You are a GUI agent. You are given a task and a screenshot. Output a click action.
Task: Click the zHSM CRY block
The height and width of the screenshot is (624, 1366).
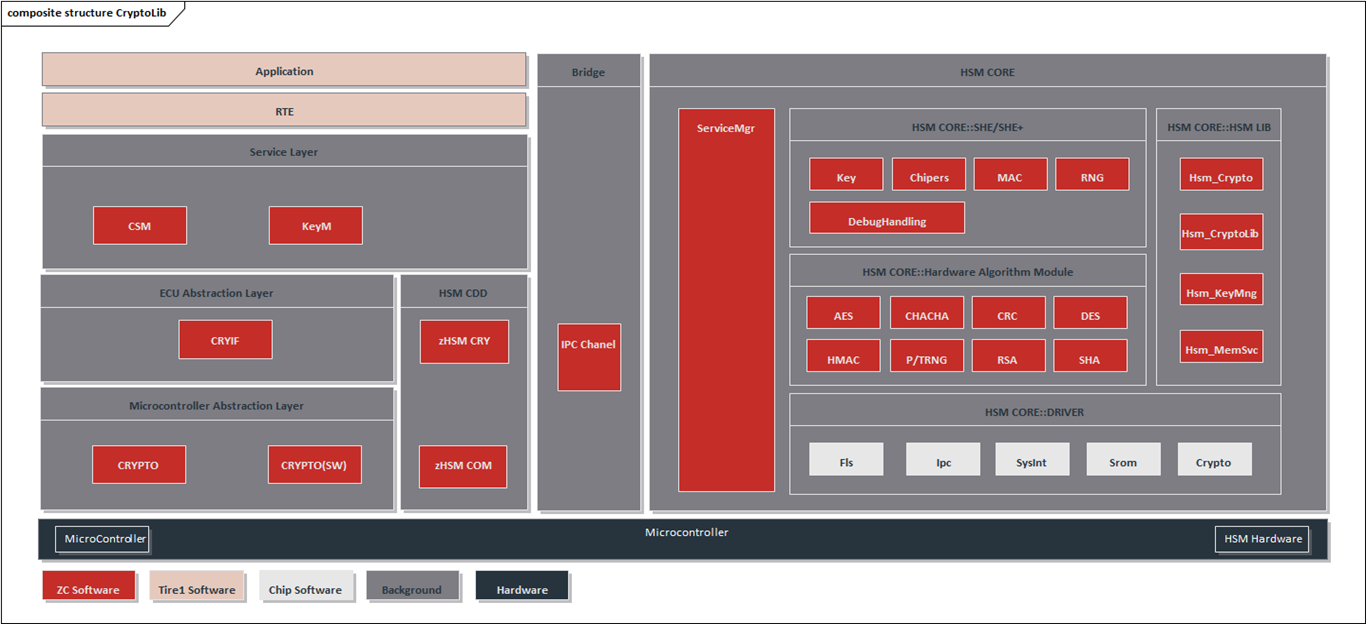pyautogui.click(x=463, y=341)
